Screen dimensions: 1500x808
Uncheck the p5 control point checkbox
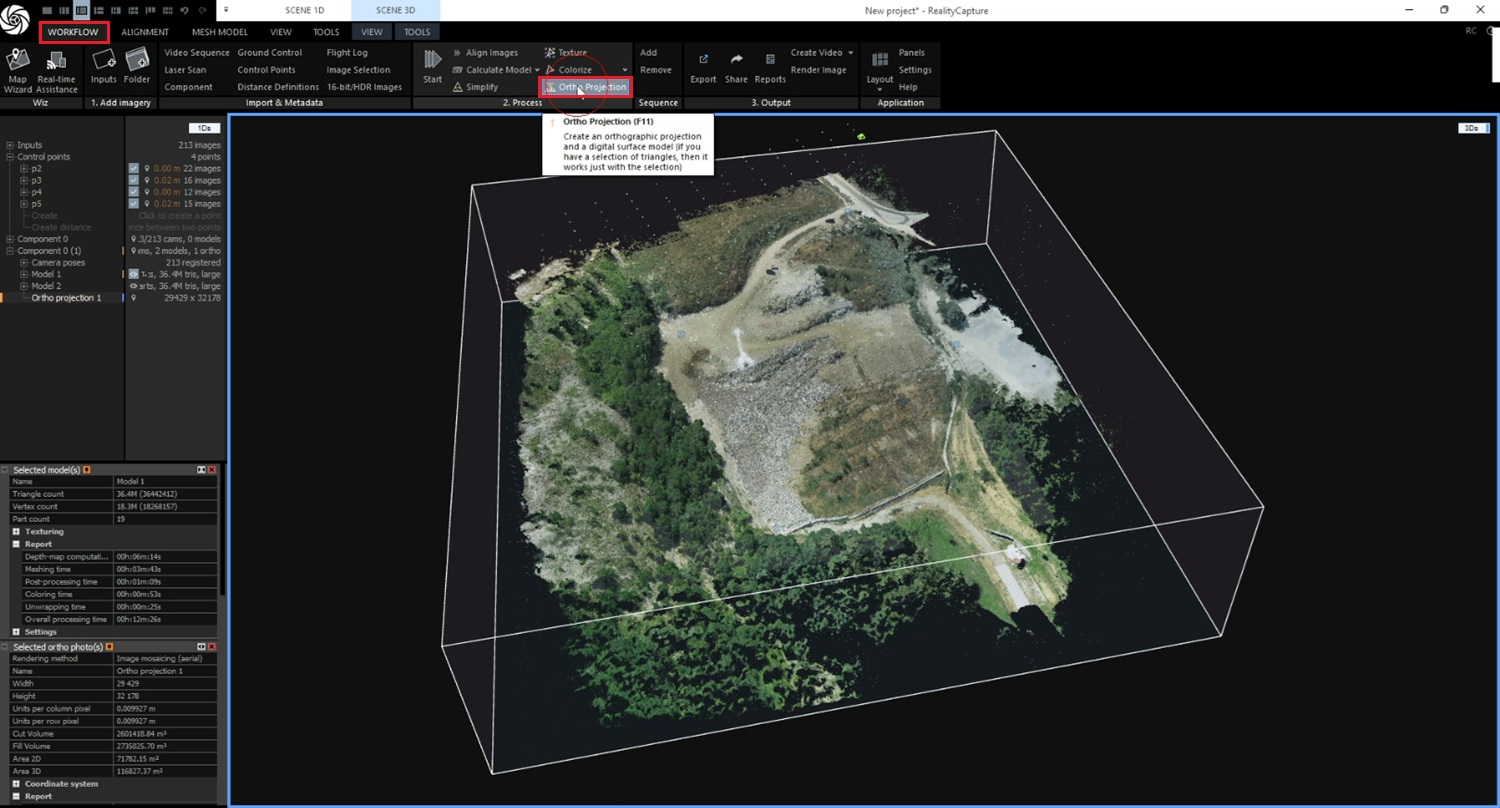pos(134,204)
